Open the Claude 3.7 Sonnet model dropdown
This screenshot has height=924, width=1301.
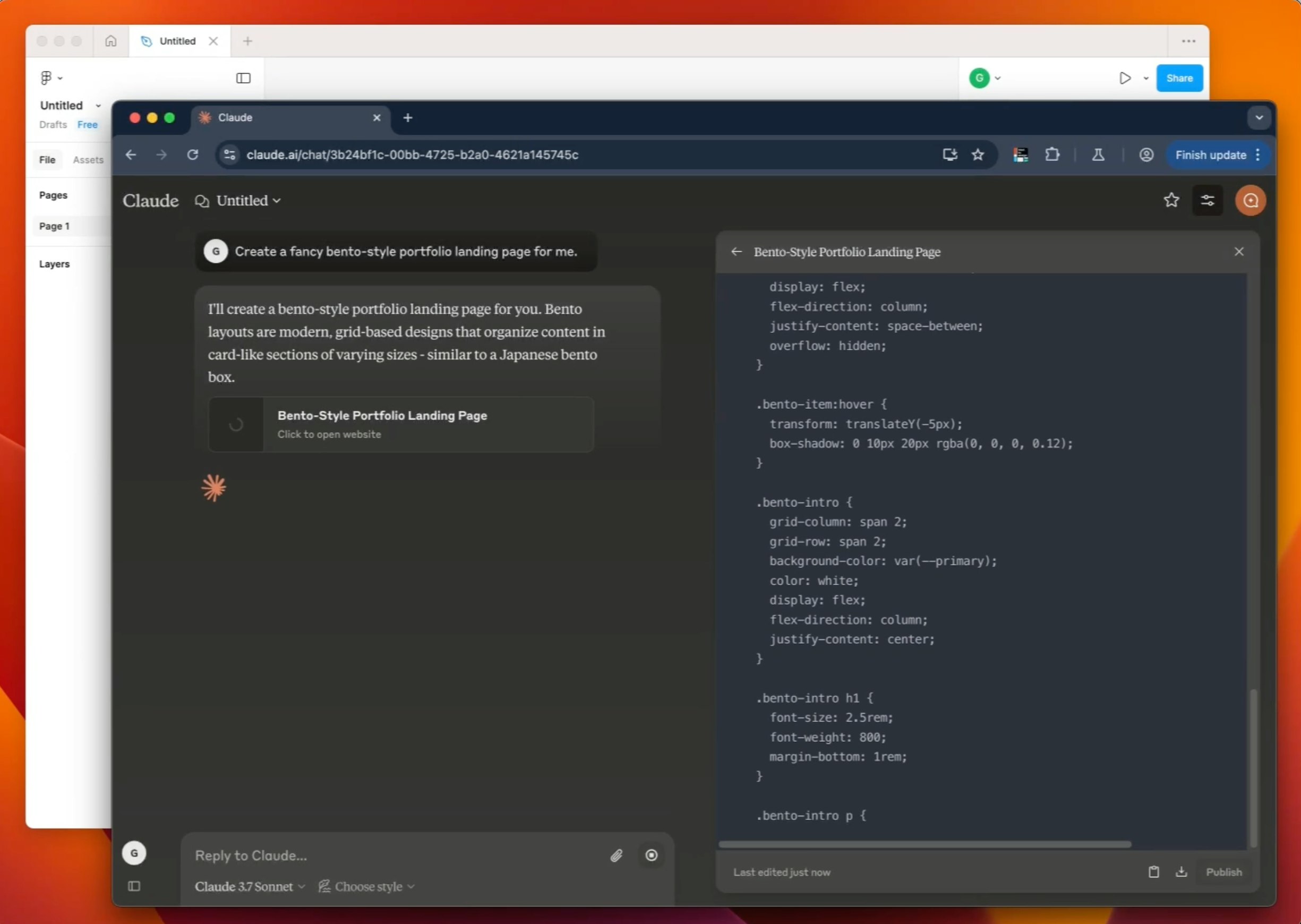(249, 886)
